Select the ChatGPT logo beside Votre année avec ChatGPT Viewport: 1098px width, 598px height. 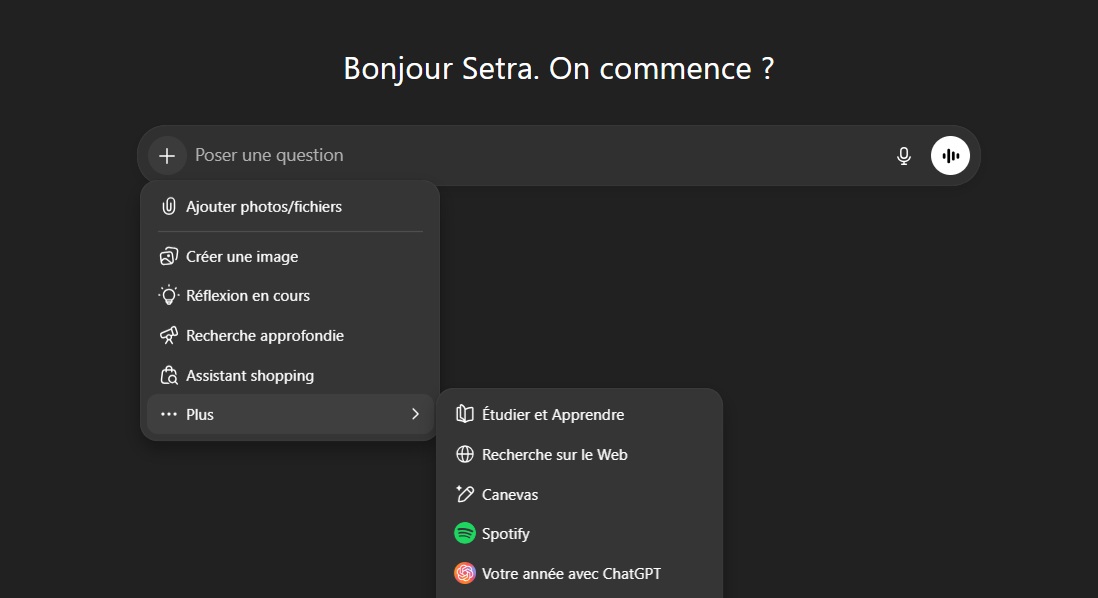click(x=464, y=573)
